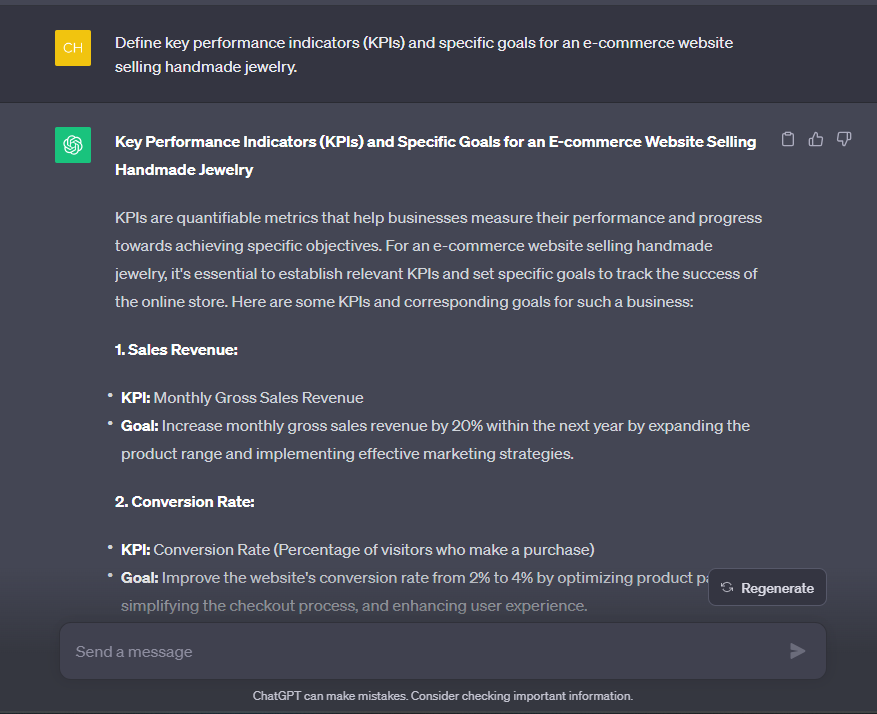The width and height of the screenshot is (877, 714).
Task: Give the response a thumbs up
Action: tap(815, 139)
